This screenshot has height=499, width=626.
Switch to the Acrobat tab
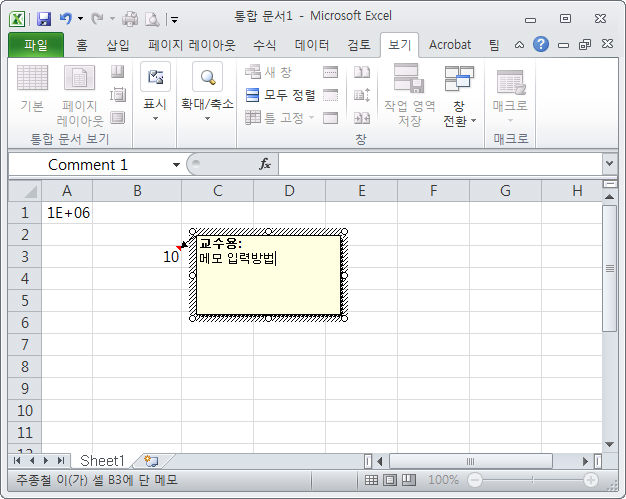[x=450, y=45]
